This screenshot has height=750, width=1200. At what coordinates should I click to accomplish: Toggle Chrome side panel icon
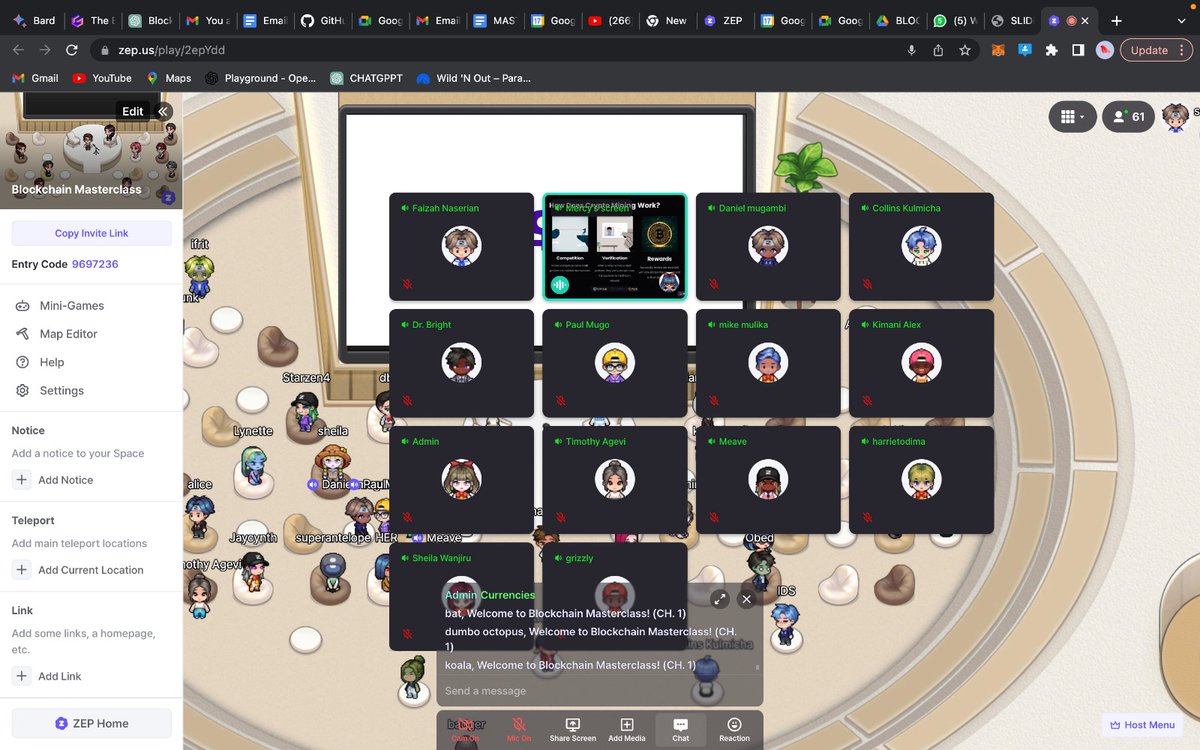tap(1078, 50)
